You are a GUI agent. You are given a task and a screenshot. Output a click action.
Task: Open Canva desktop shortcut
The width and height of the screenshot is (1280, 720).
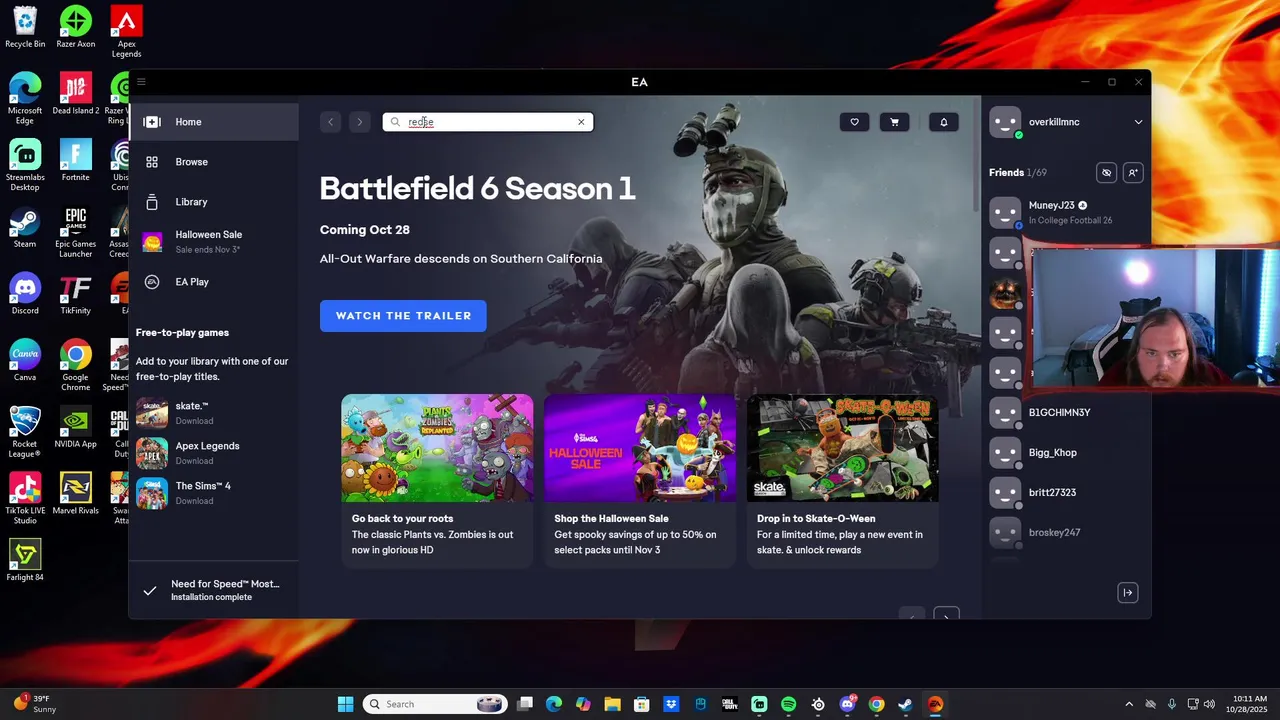[x=25, y=360]
